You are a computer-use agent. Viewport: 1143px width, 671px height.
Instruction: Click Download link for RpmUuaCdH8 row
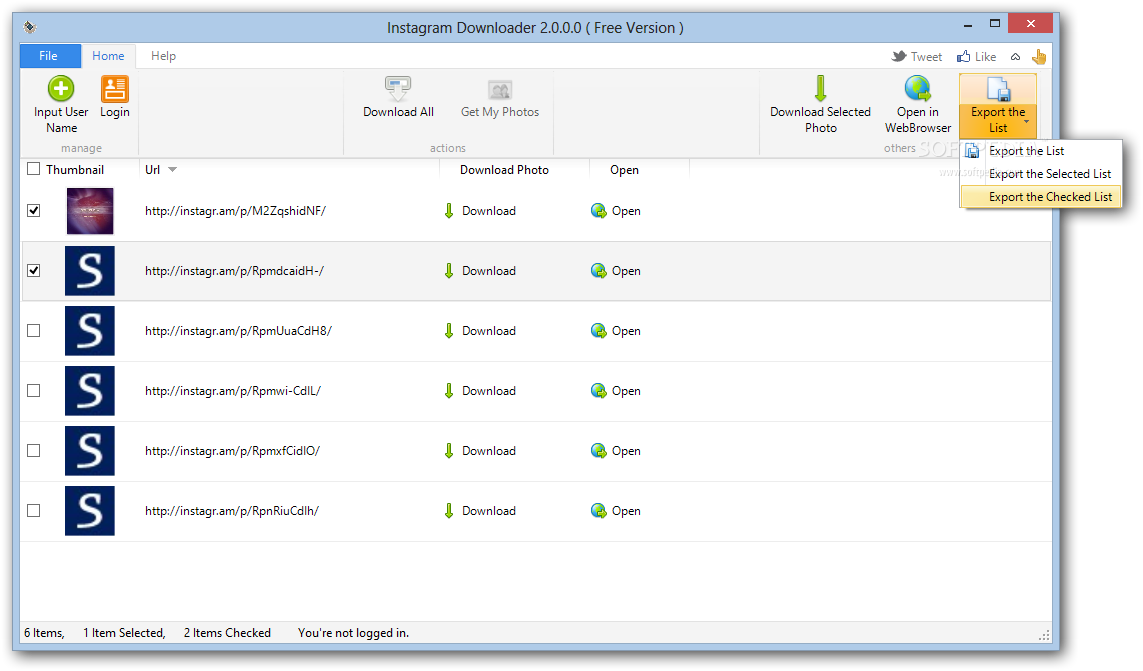click(489, 330)
